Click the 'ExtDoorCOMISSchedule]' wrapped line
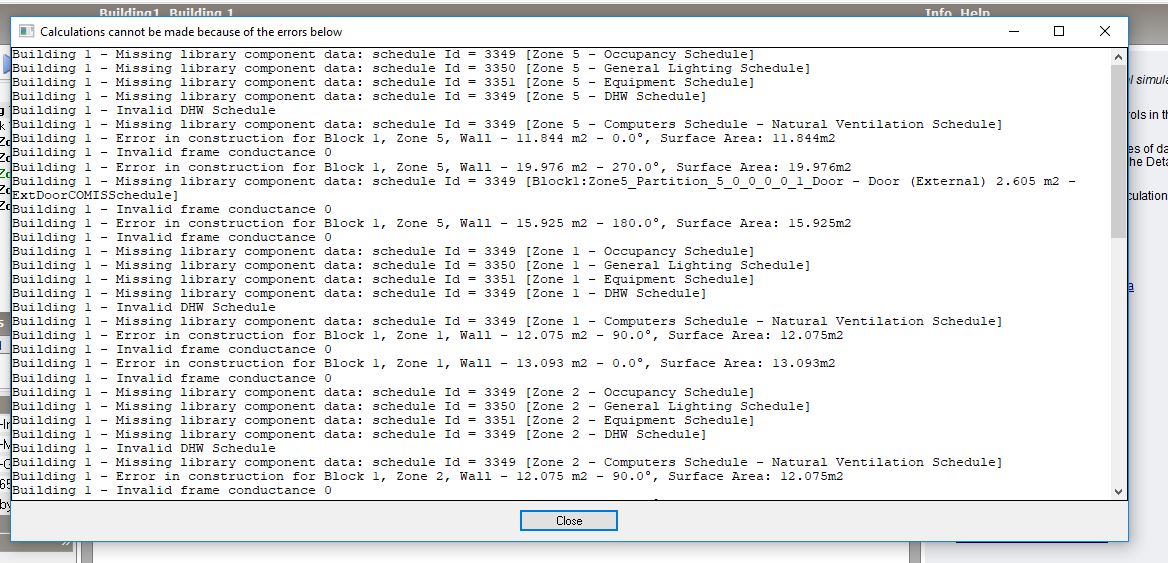 coord(95,195)
